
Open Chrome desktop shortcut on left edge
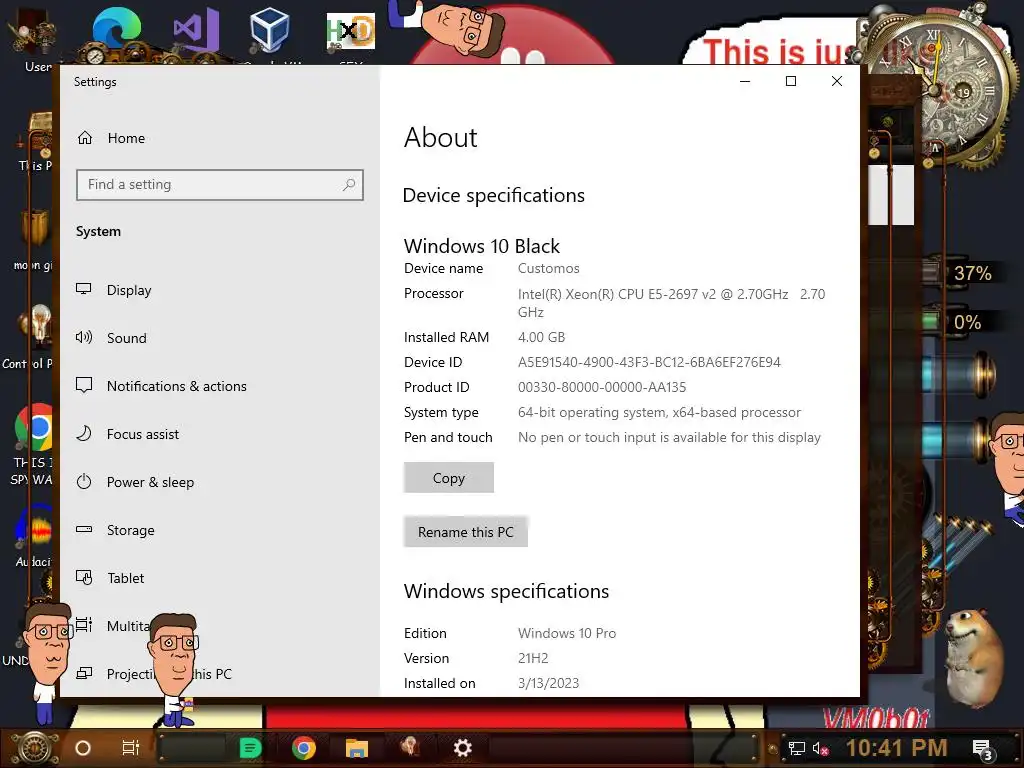(x=34, y=428)
